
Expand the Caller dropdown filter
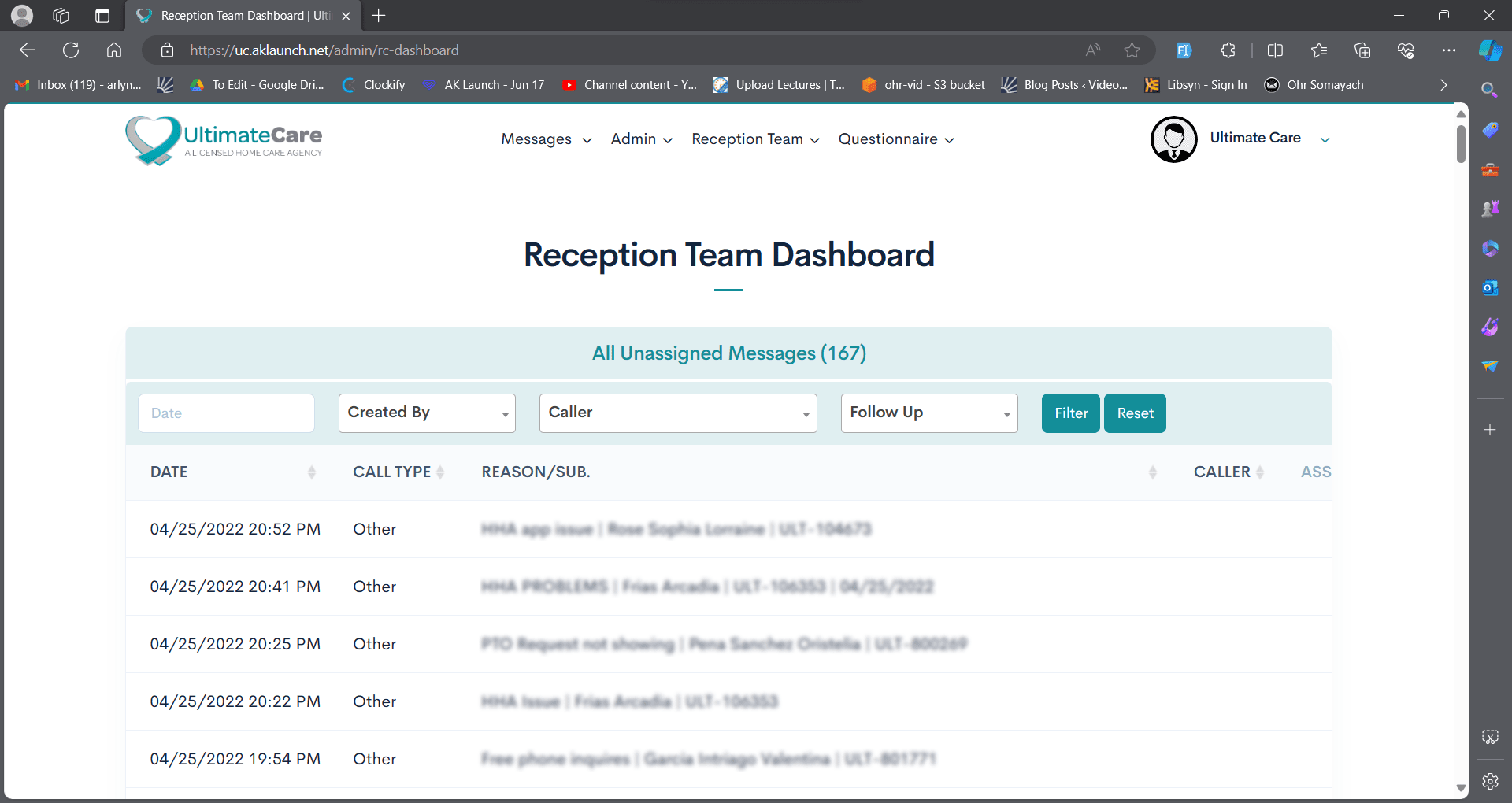[678, 413]
